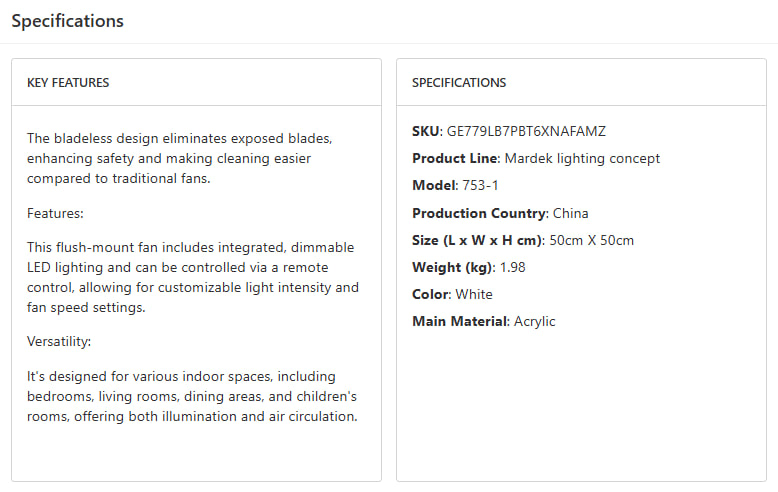This screenshot has height=492, width=778.
Task: Click the "Production Country" label
Action: (478, 213)
